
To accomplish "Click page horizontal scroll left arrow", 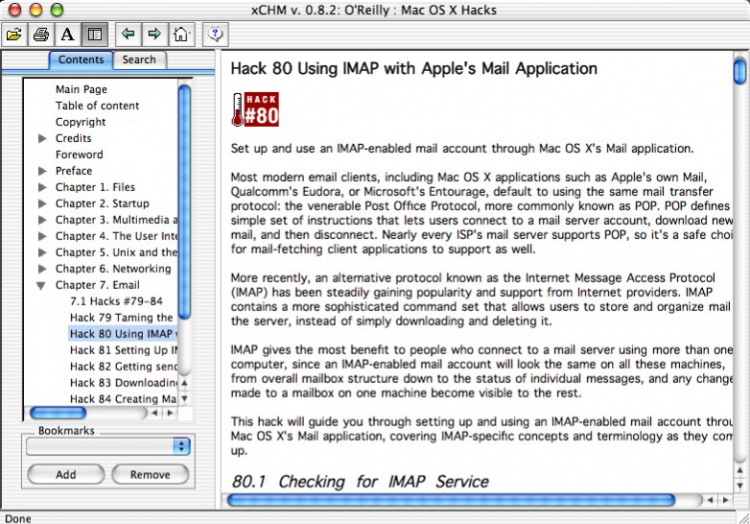I will tap(710, 500).
